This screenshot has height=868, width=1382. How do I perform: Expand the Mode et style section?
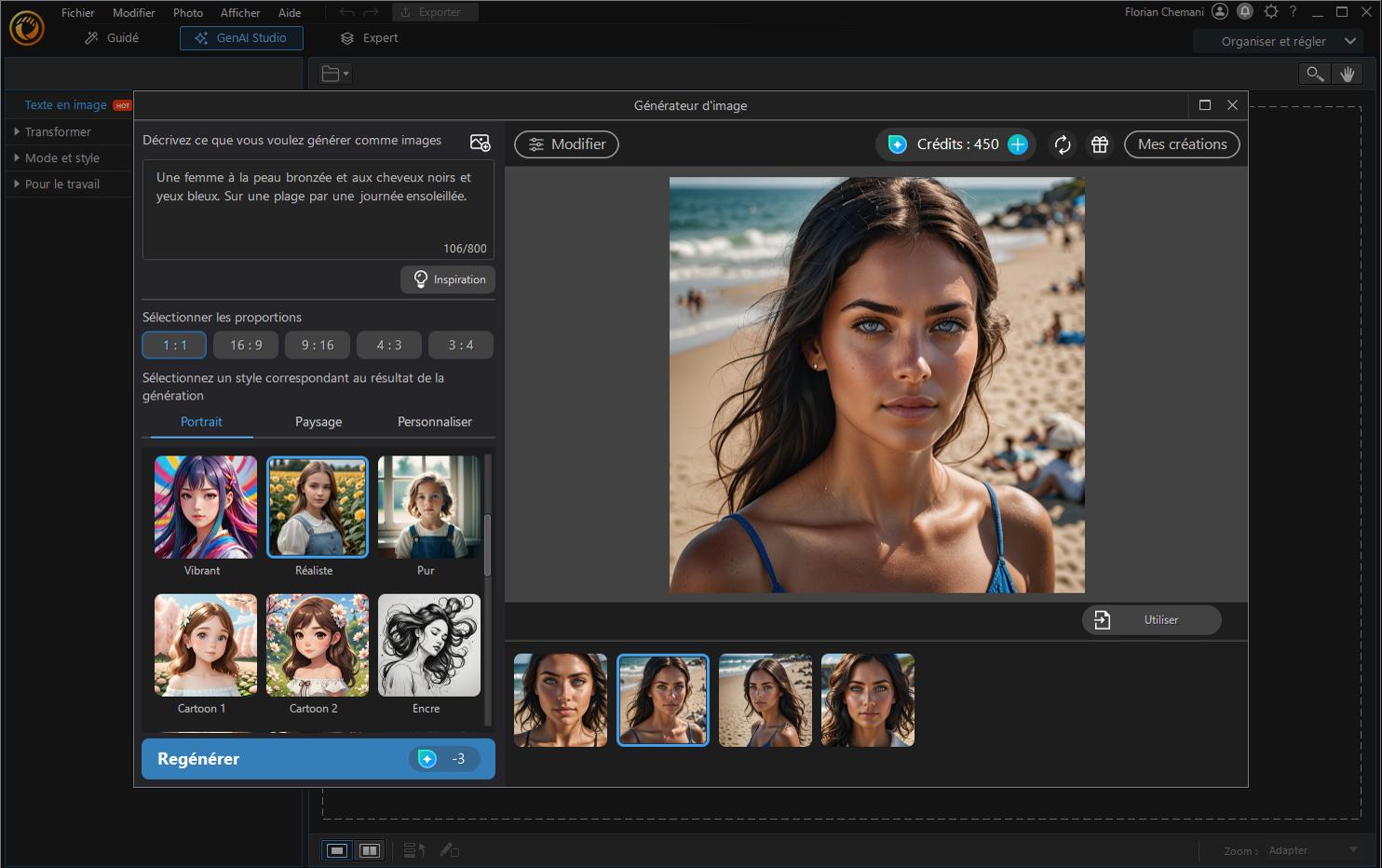[61, 158]
